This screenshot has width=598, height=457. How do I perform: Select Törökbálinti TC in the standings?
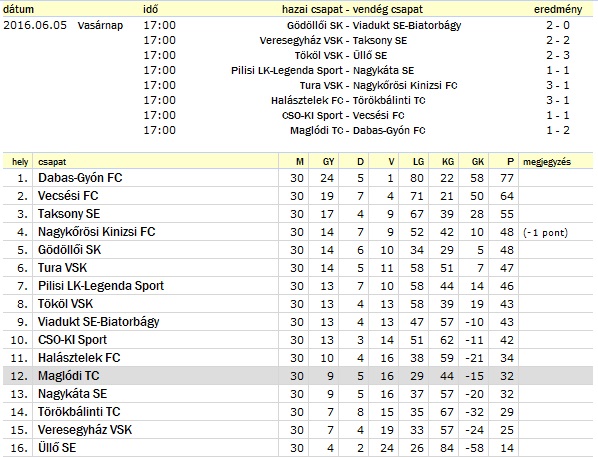point(79,412)
